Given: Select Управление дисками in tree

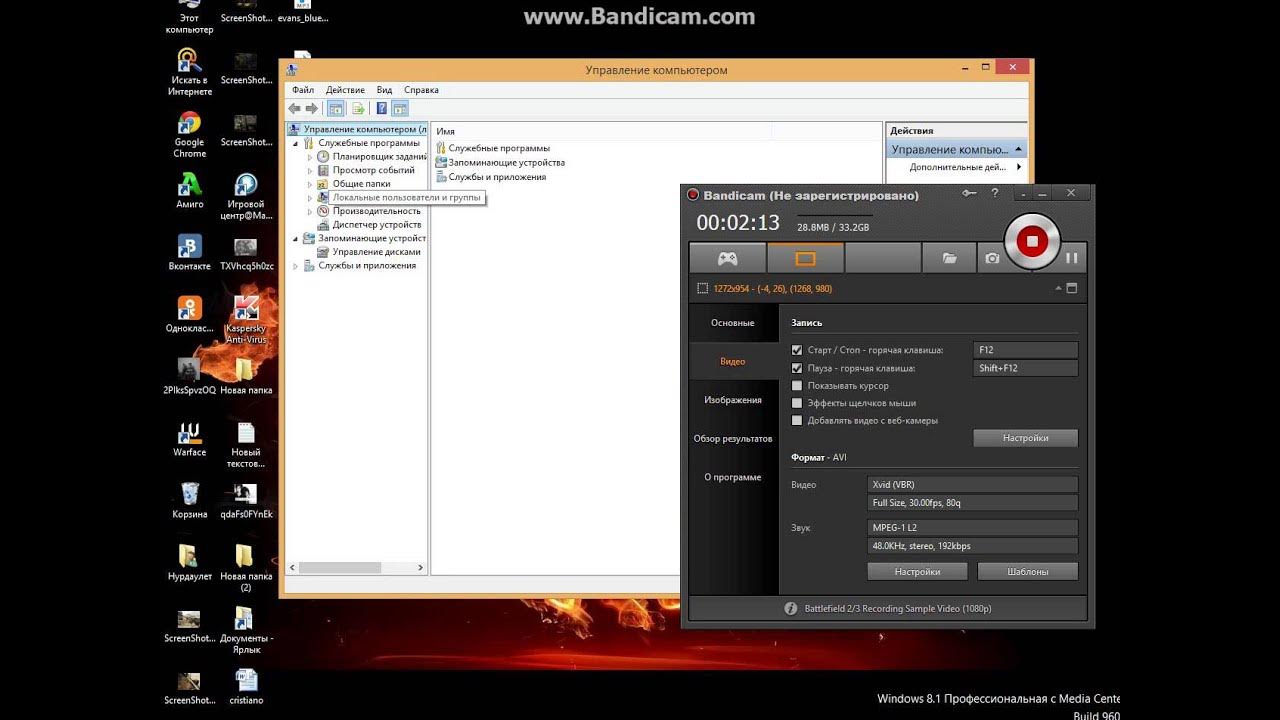Looking at the screenshot, I should click(x=376, y=252).
